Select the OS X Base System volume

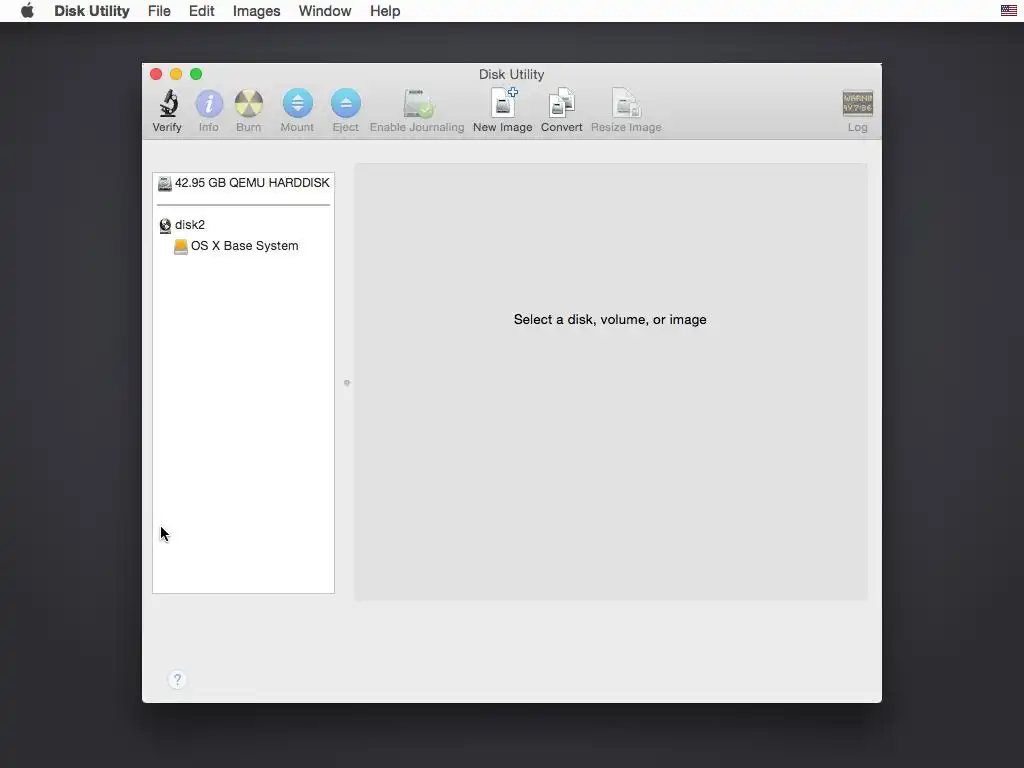point(244,246)
